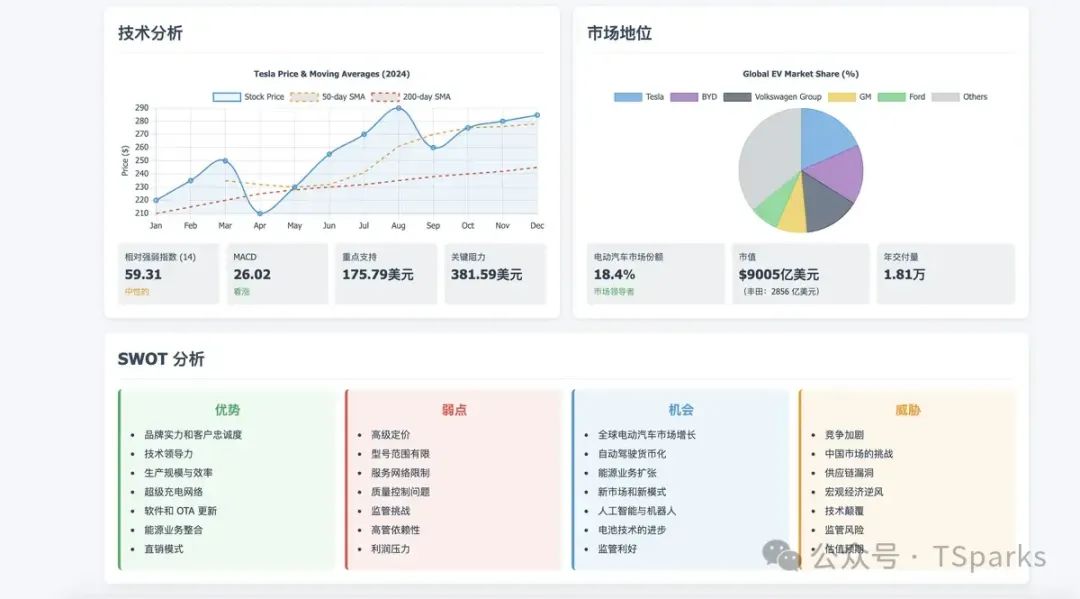Hide Others legend entry in market share chart
Screen dimensions: 1080x599
click(x=945, y=97)
